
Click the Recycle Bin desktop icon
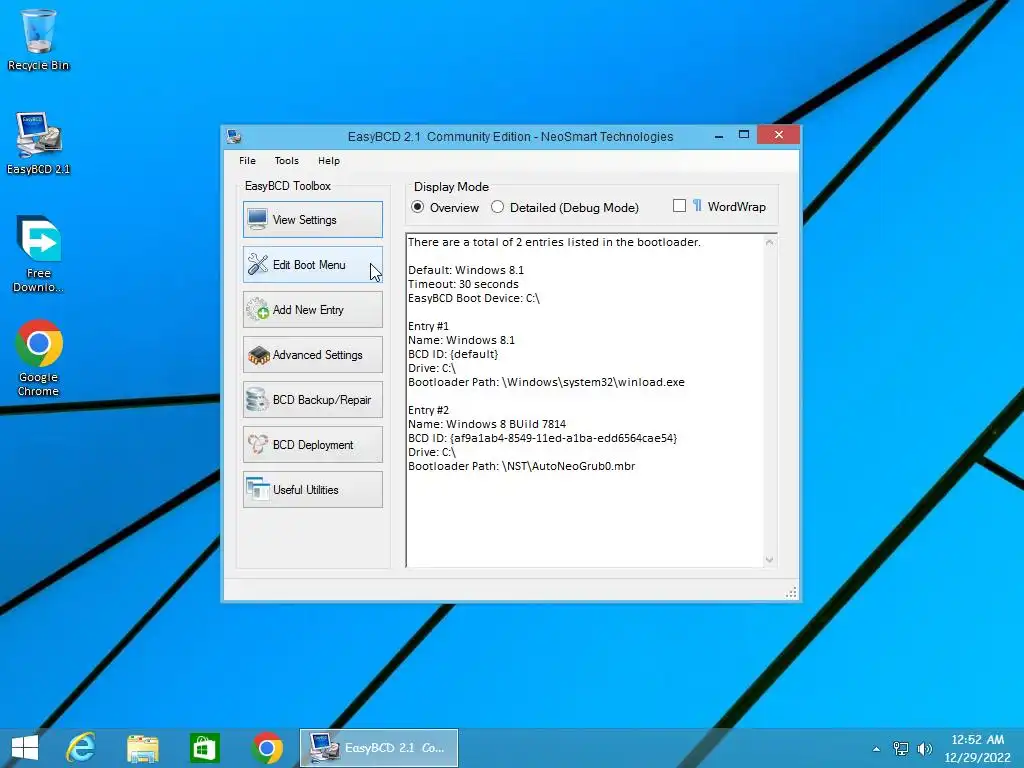tap(38, 39)
